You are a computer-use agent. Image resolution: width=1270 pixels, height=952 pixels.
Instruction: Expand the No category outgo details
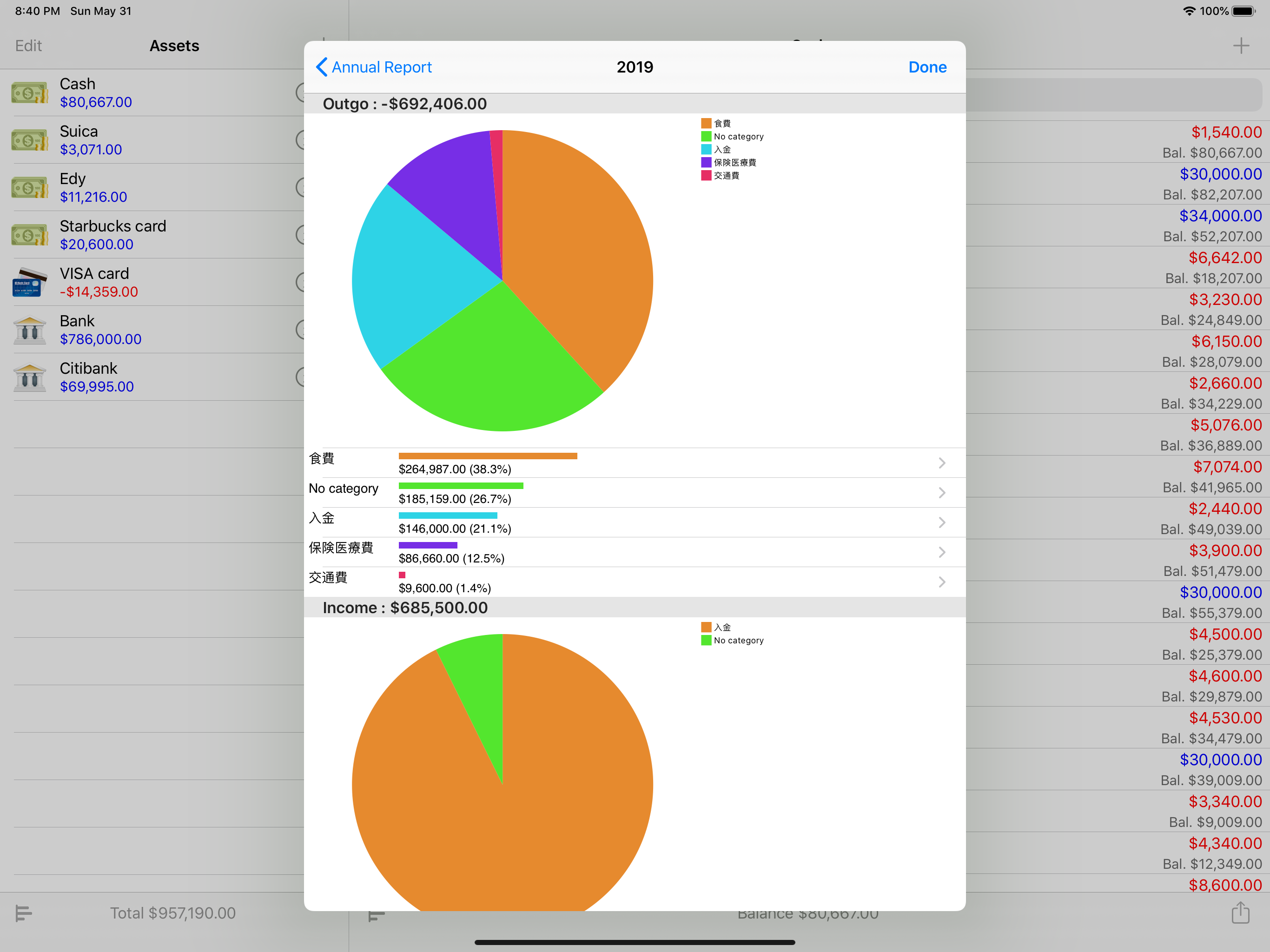942,493
